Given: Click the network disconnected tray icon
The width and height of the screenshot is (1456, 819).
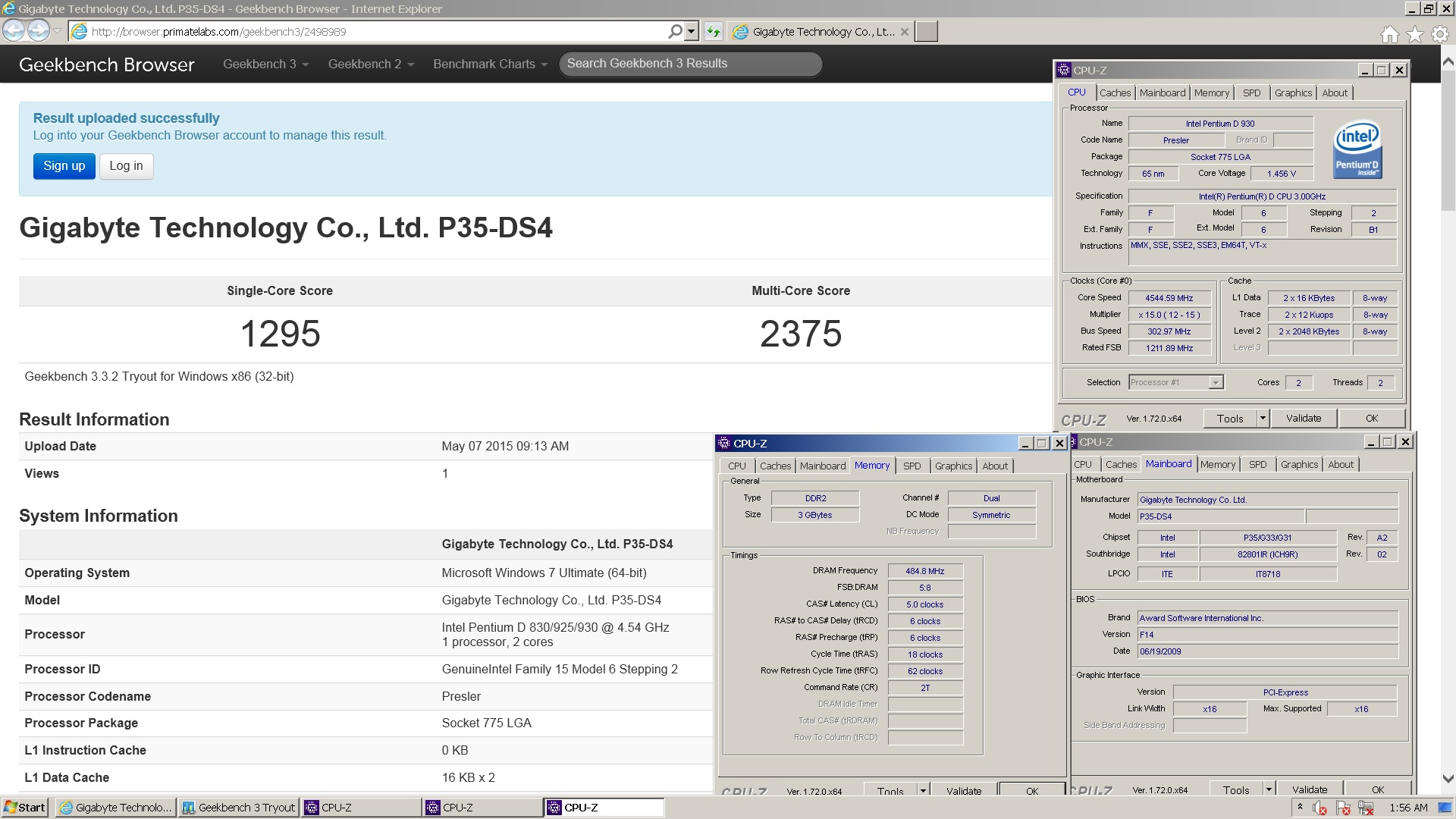Looking at the screenshot, I should coord(1367,808).
